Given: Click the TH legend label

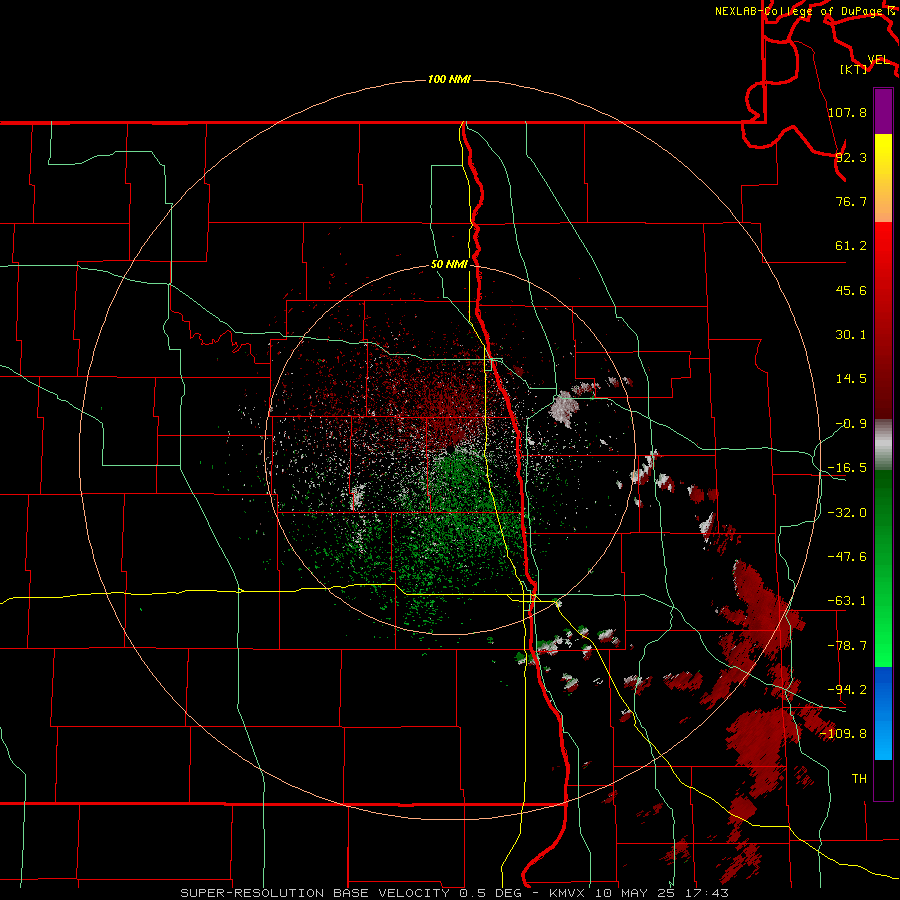Looking at the screenshot, I should click(x=859, y=779).
